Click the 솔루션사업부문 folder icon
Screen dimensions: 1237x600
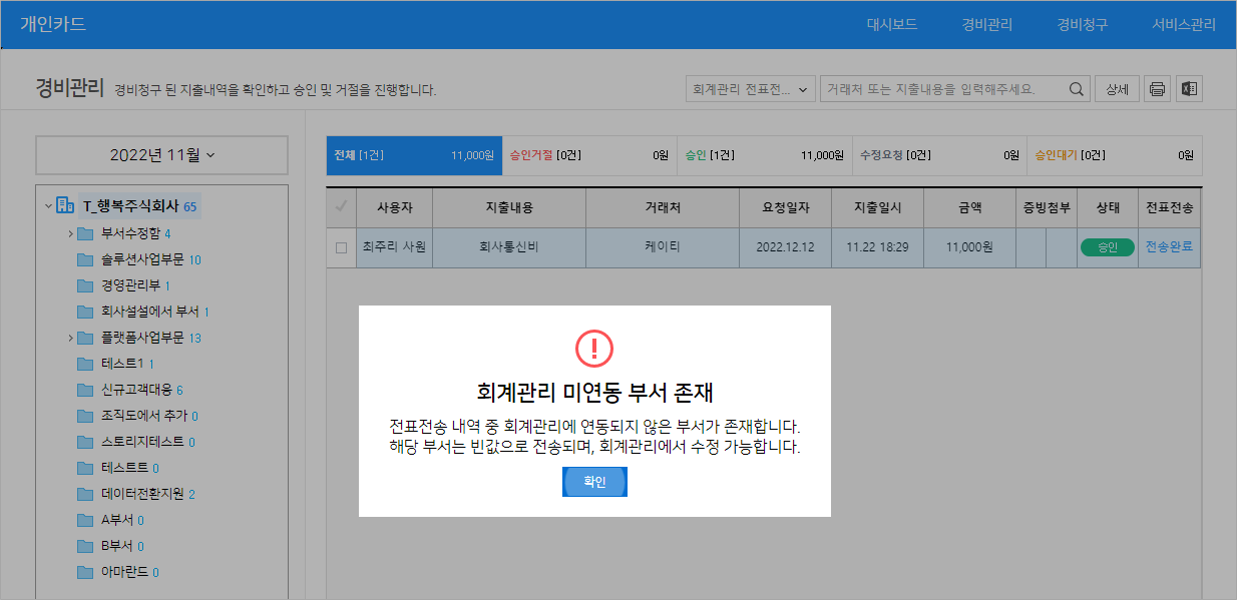click(x=86, y=260)
